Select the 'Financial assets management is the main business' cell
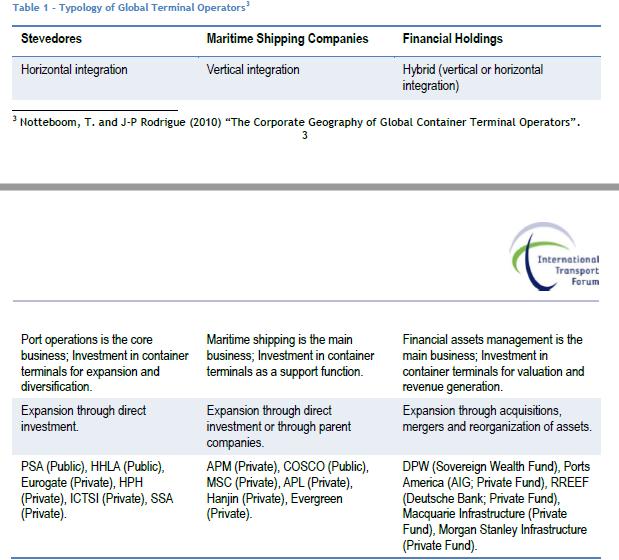Image resolution: width=619 pixels, height=560 pixels. pos(493,363)
